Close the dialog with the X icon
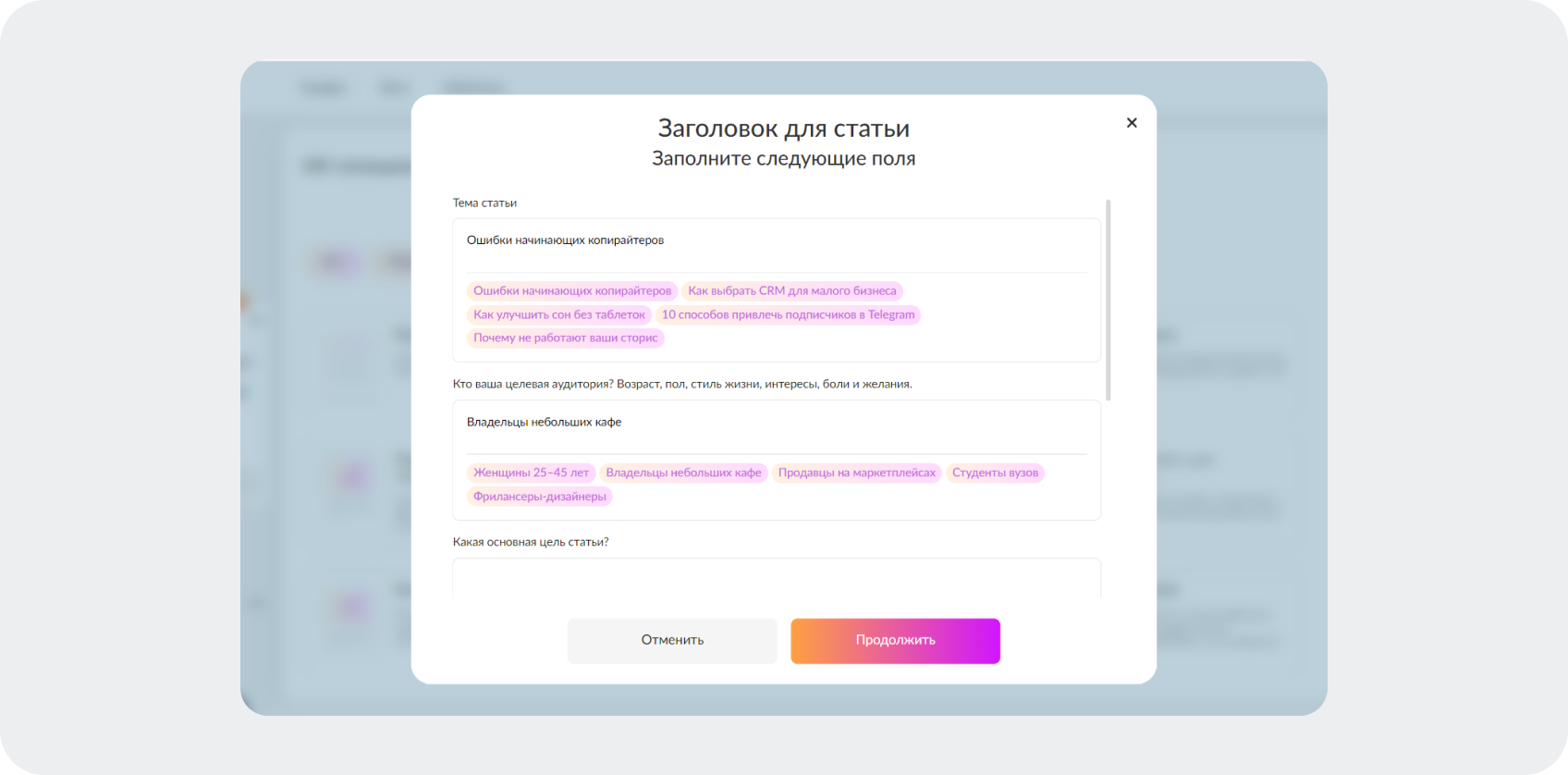Screen dimensions: 1568x775 (x=1132, y=123)
